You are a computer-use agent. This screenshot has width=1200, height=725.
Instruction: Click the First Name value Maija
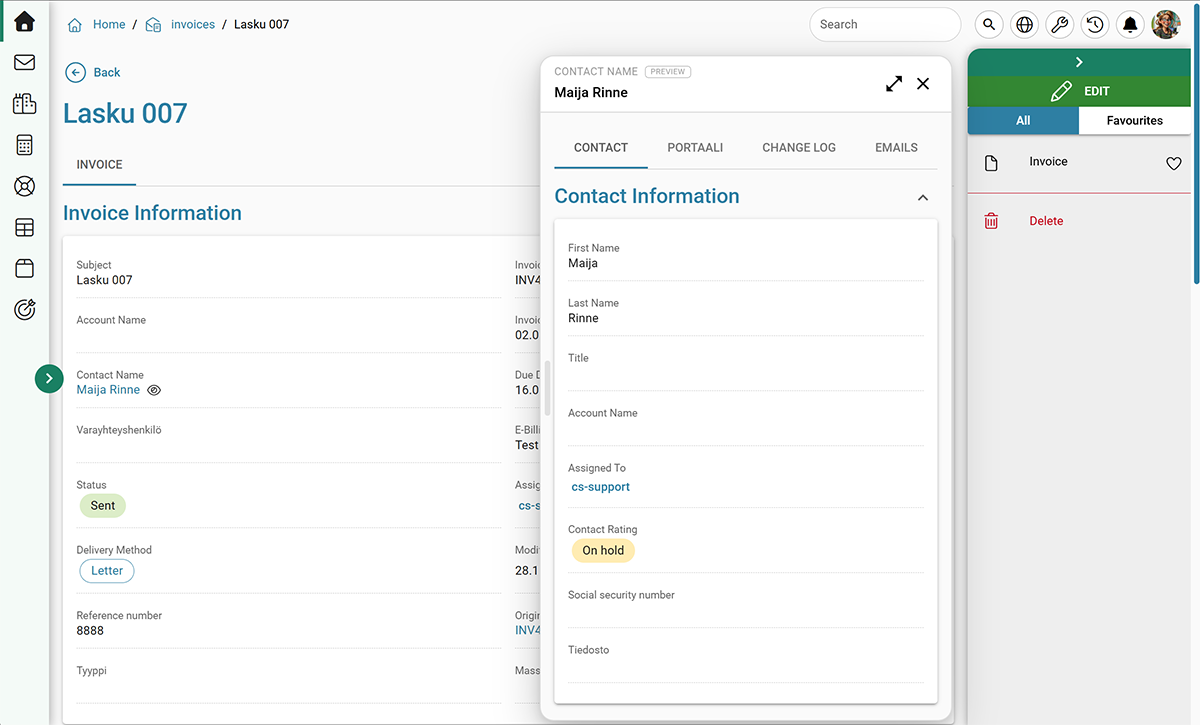(583, 264)
